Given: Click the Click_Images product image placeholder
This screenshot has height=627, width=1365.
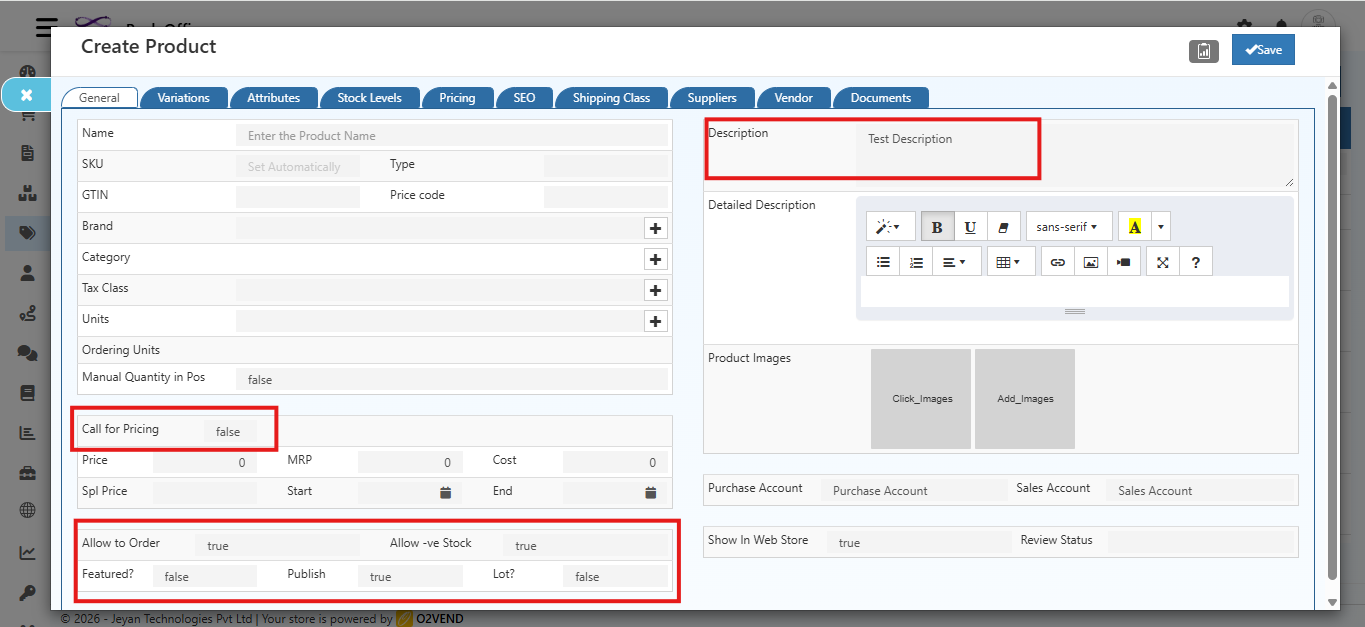Looking at the screenshot, I should pyautogui.click(x=920, y=398).
